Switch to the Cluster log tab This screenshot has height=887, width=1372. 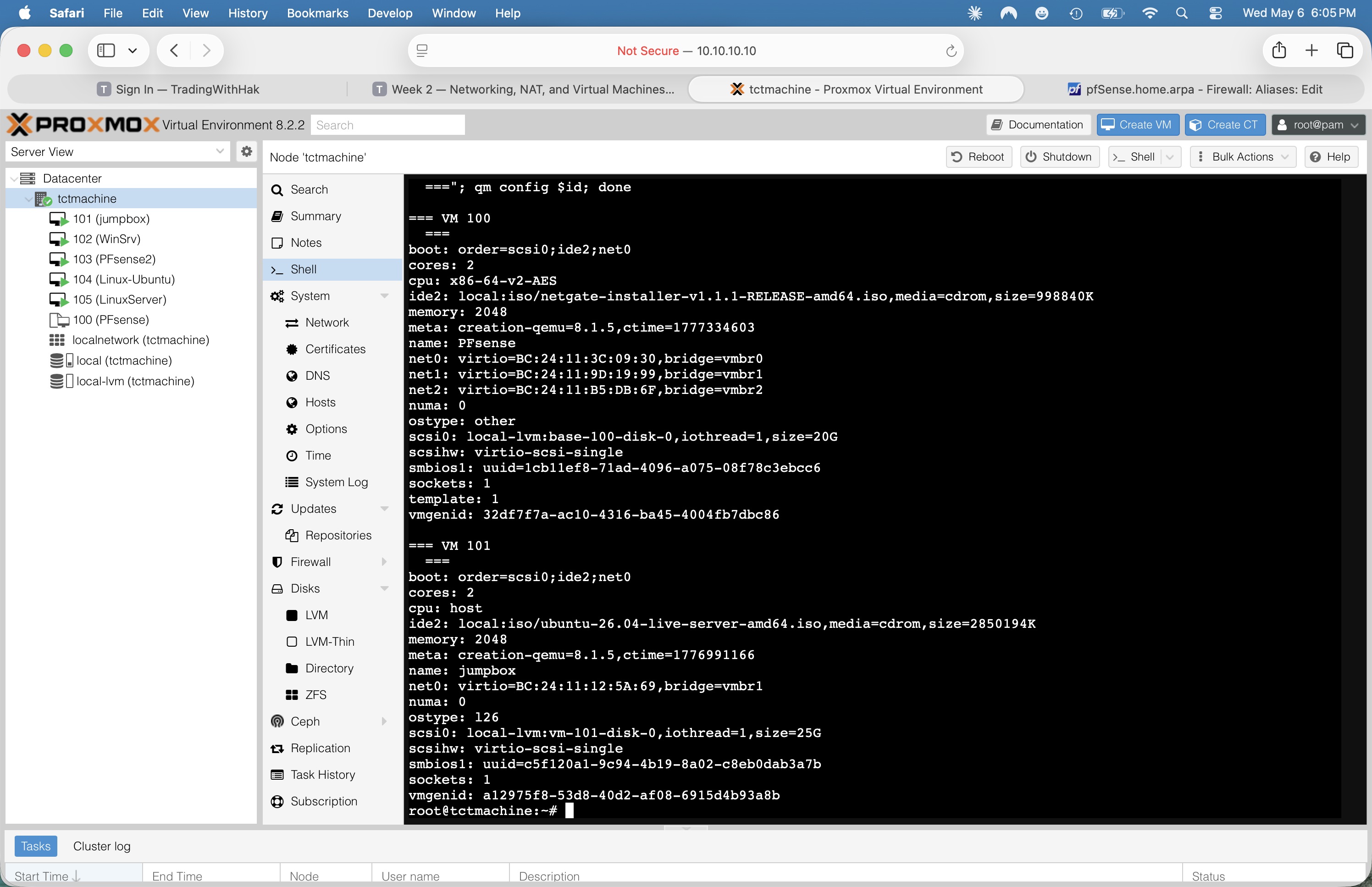(x=102, y=846)
